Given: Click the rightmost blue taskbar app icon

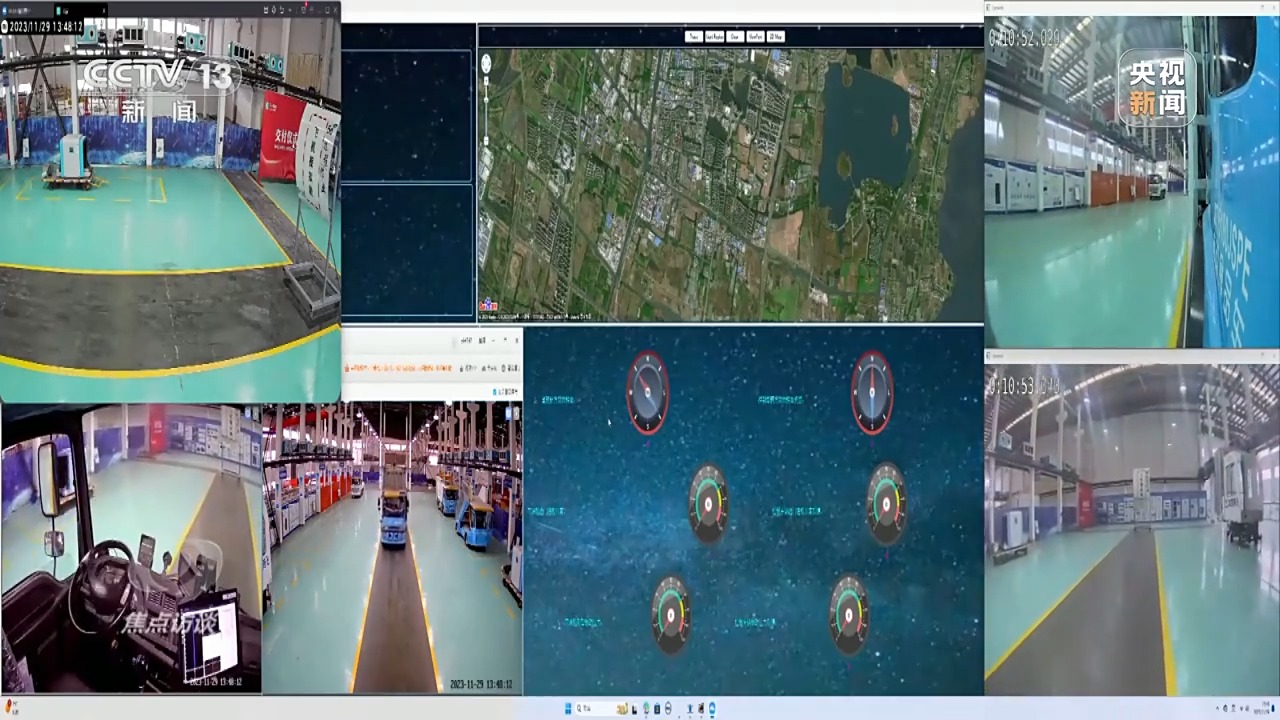Looking at the screenshot, I should (712, 709).
